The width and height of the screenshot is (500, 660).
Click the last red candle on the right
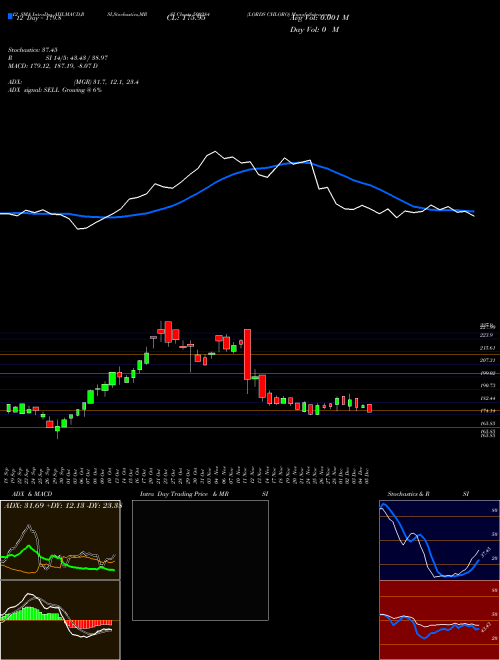point(370,408)
